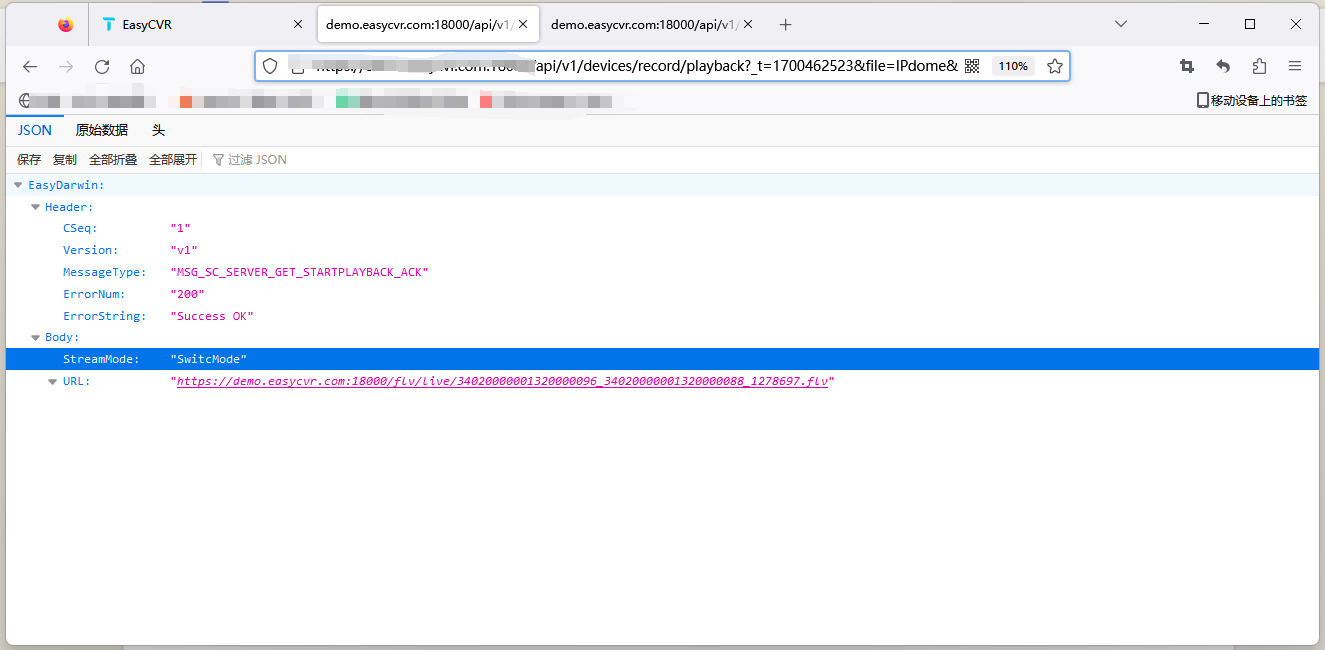Open the extensions puzzle icon
This screenshot has height=650, width=1325.
[1259, 66]
